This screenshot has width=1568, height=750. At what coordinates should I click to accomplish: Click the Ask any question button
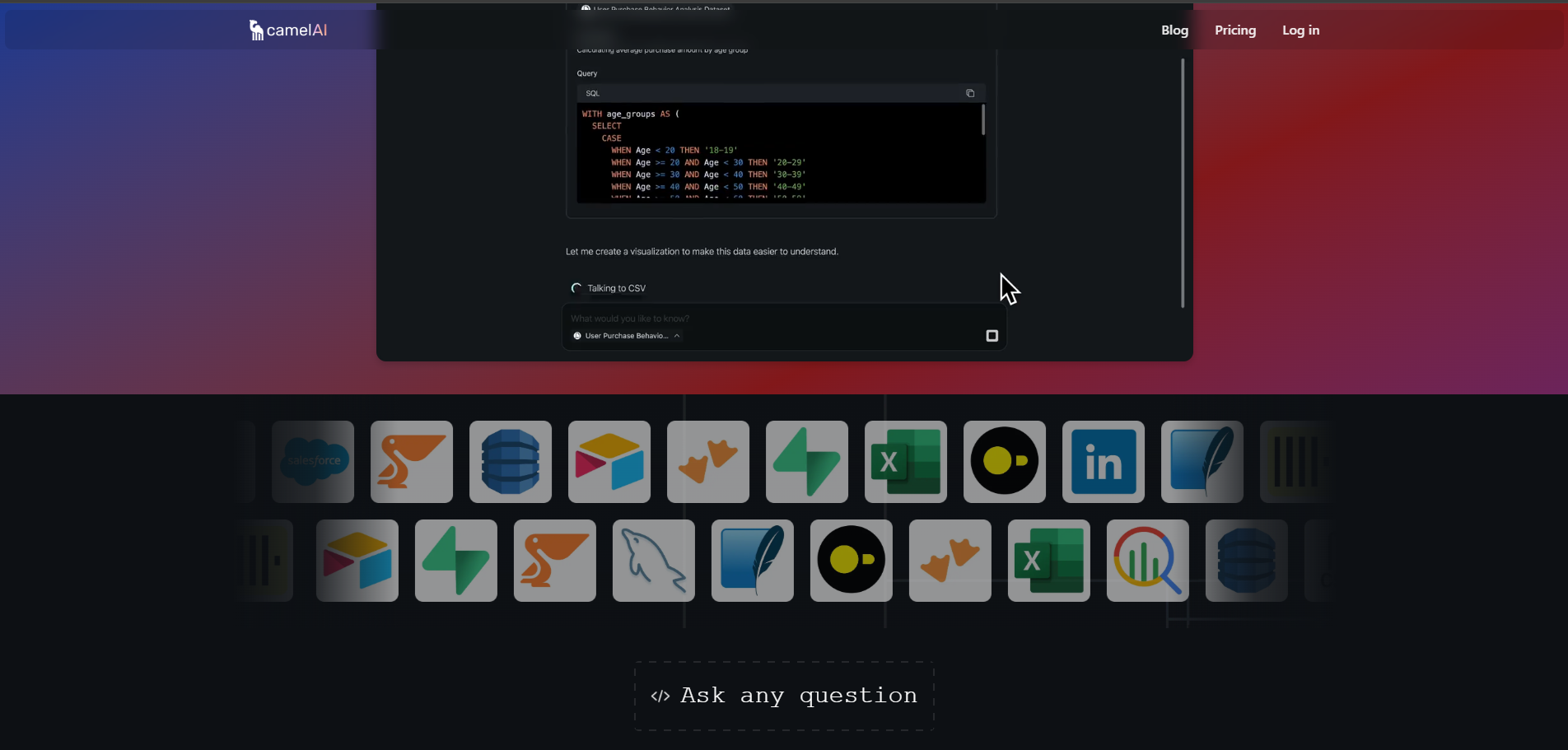(x=784, y=696)
